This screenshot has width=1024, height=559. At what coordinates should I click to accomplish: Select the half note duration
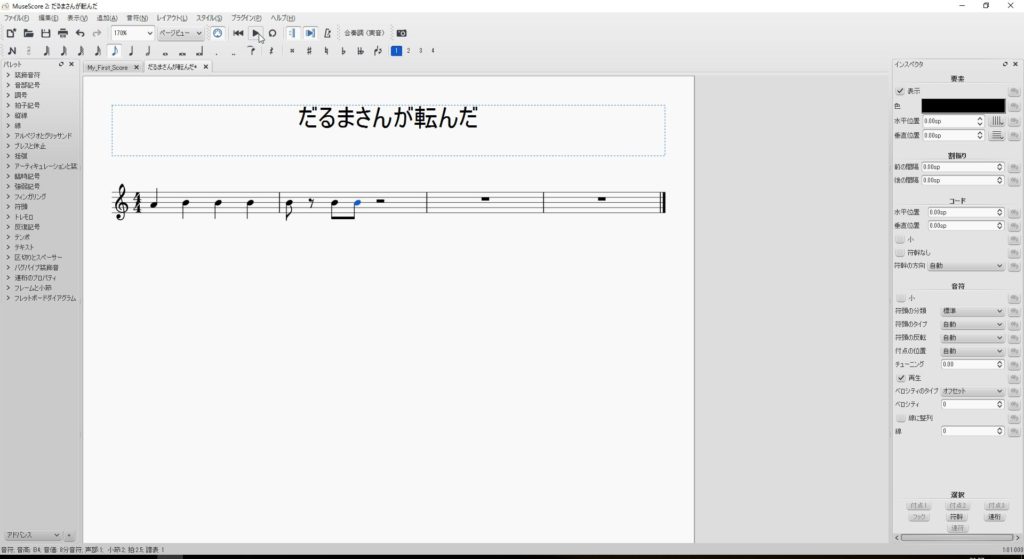(x=148, y=51)
